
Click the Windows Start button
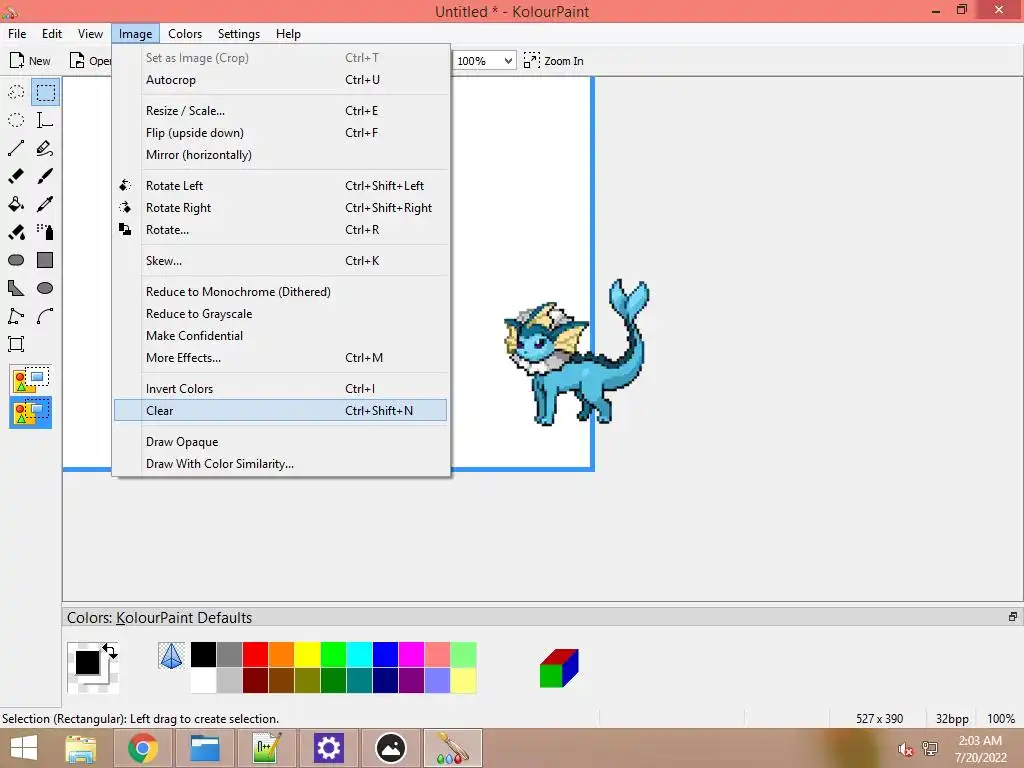[x=24, y=748]
